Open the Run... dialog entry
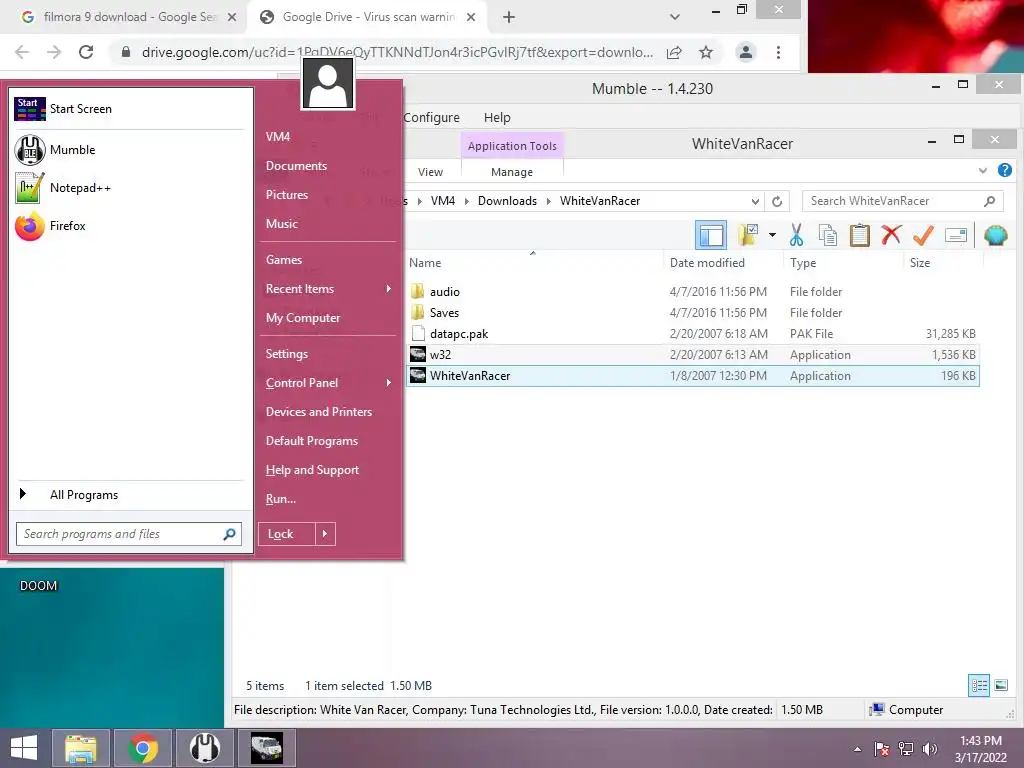 [x=281, y=499]
